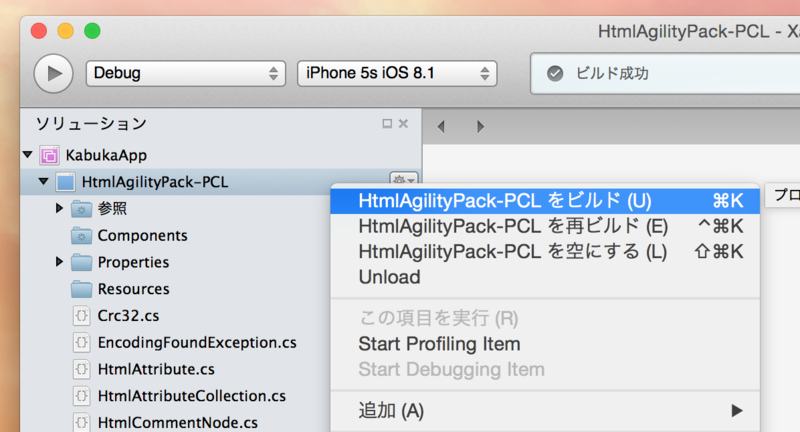Image resolution: width=800 pixels, height=432 pixels.
Task: Choose Unload from the context menu
Action: click(x=545, y=277)
